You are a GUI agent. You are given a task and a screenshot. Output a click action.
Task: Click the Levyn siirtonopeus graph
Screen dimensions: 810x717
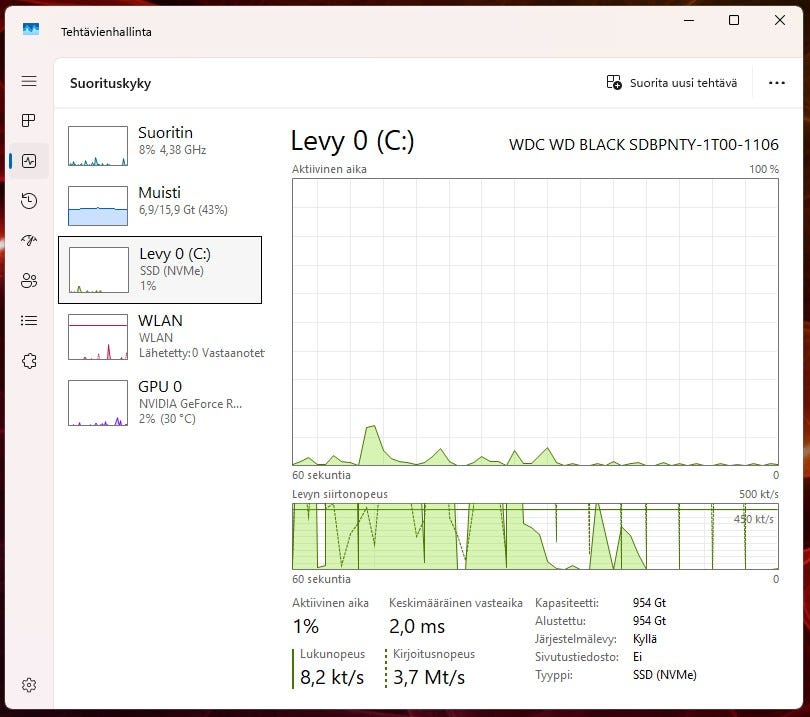pyautogui.click(x=535, y=537)
